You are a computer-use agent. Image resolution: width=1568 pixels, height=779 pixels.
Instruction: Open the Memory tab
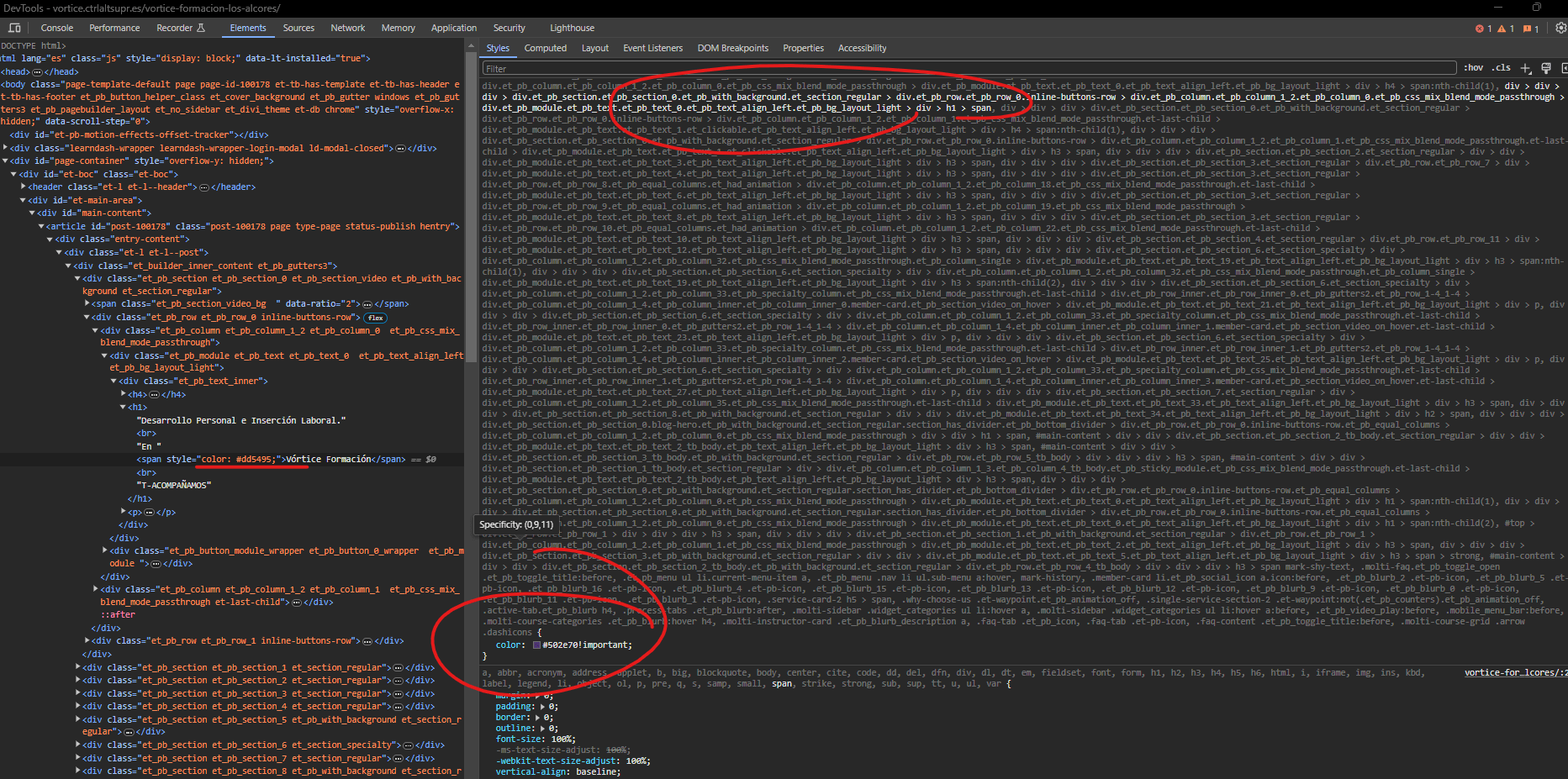[x=398, y=28]
